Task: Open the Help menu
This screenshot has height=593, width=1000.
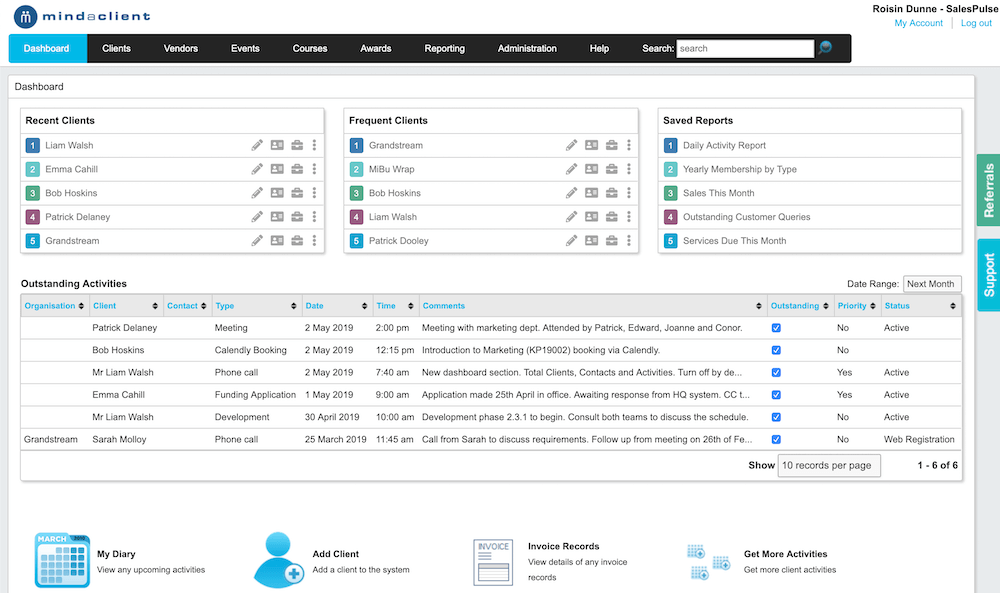Action: coord(599,48)
